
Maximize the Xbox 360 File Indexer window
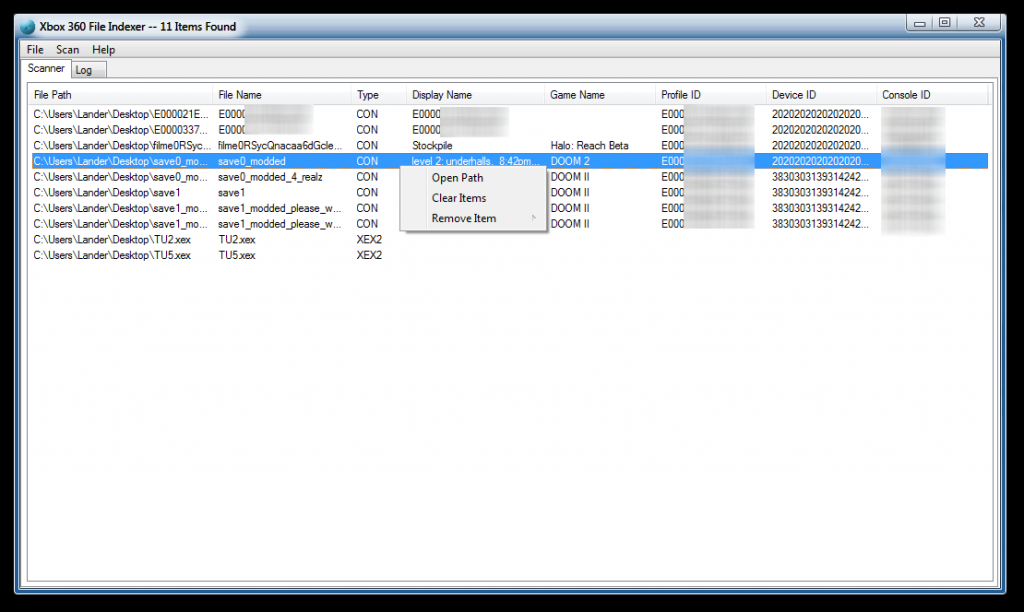944,23
